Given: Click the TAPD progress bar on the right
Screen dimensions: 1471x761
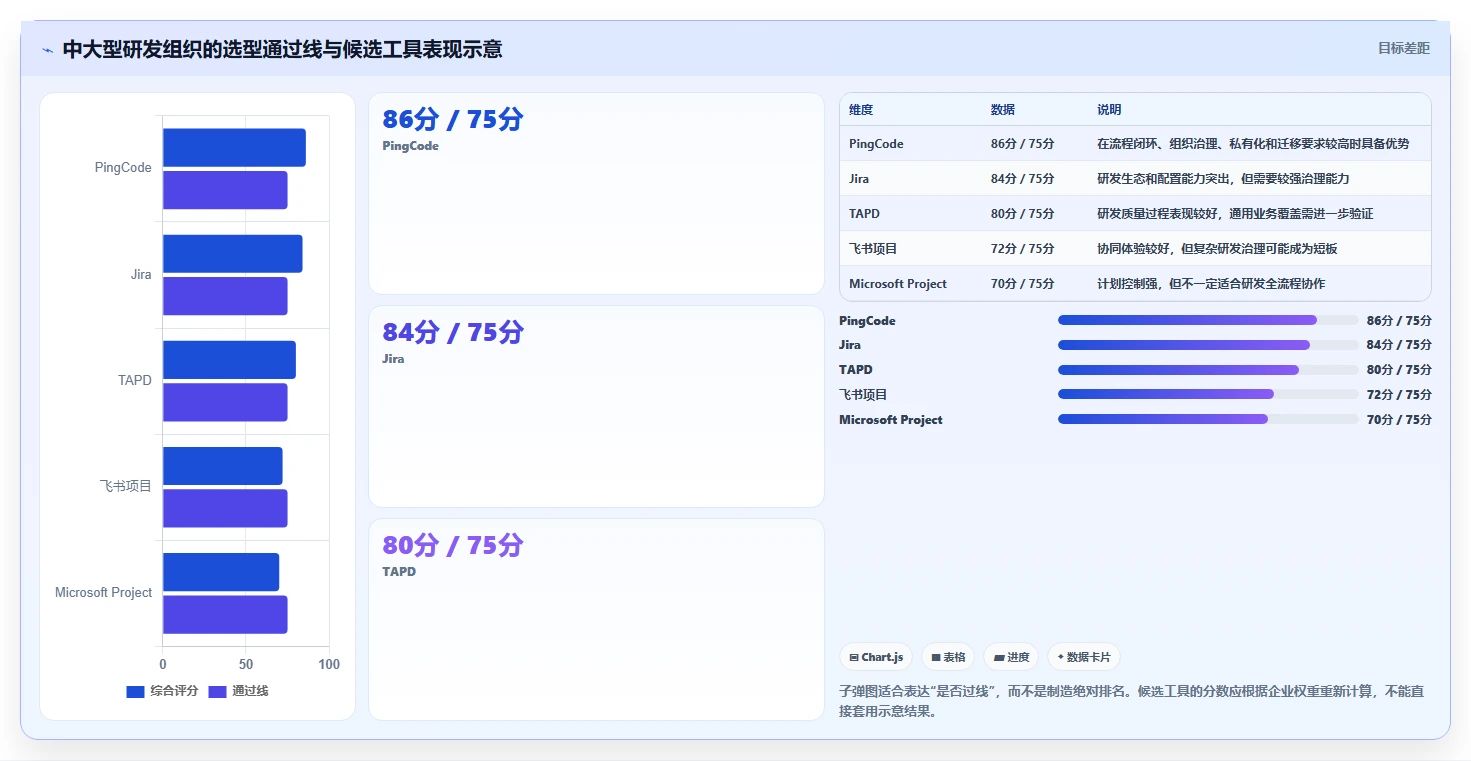Looking at the screenshot, I should [x=1207, y=370].
